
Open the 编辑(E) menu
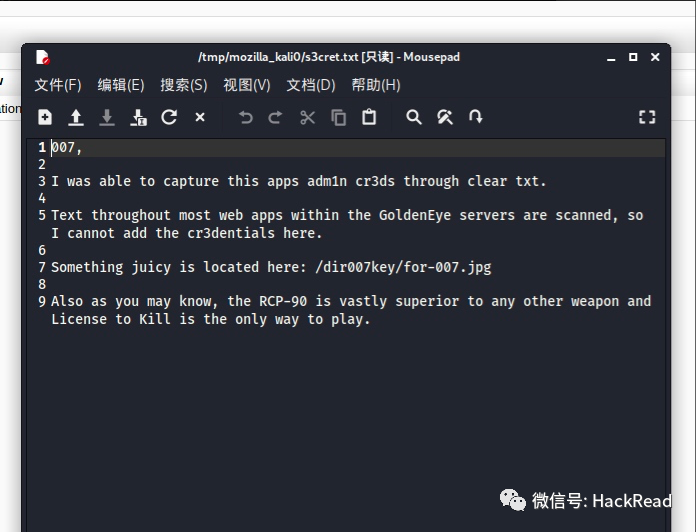(121, 85)
